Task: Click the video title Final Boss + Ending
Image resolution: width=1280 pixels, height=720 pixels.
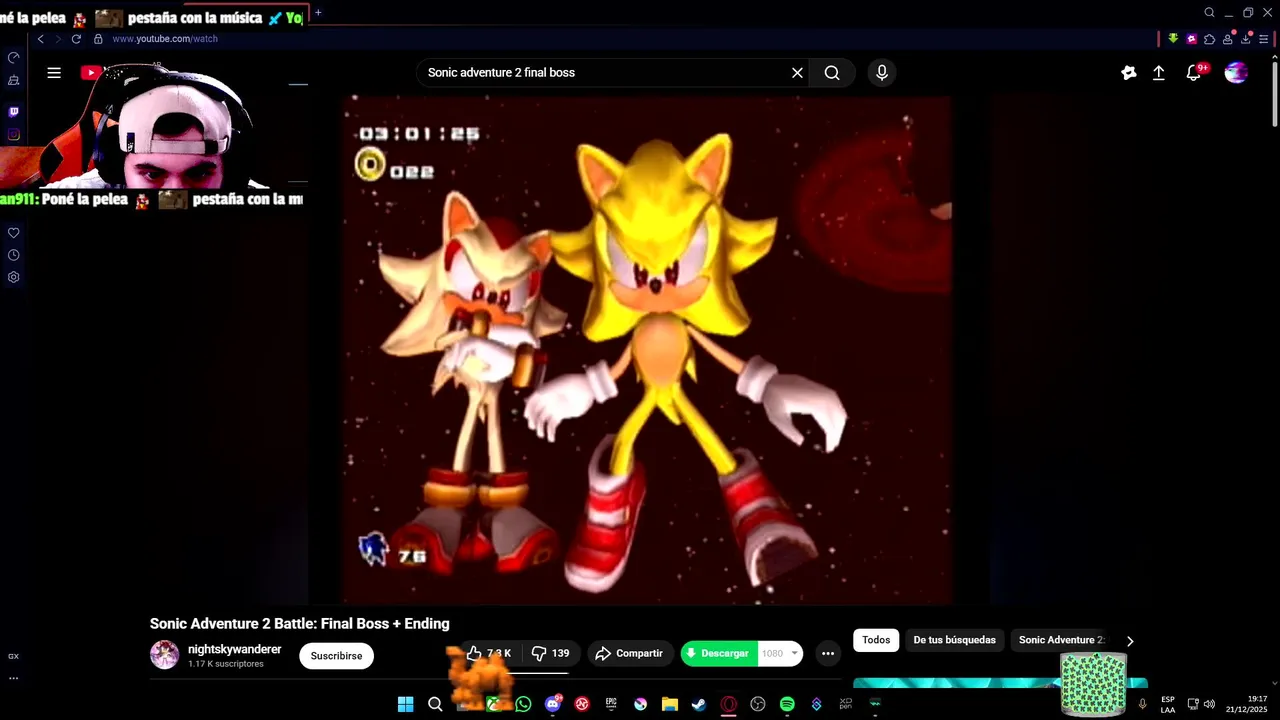Action: click(x=300, y=623)
